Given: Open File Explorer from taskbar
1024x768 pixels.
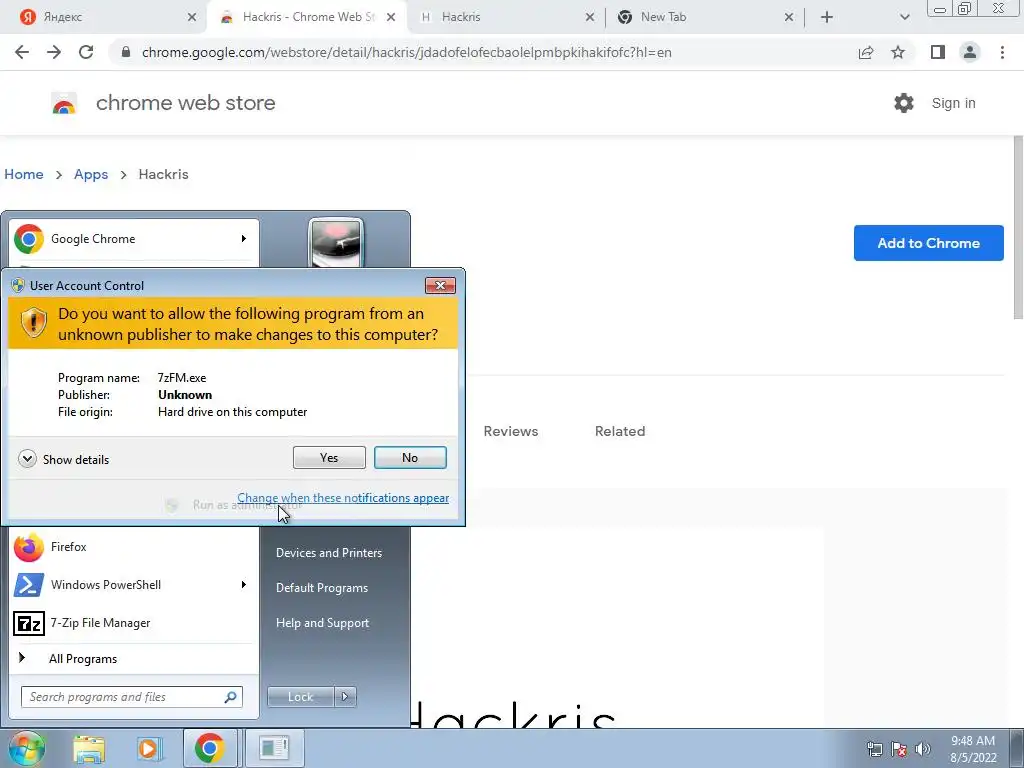Looking at the screenshot, I should (89, 748).
